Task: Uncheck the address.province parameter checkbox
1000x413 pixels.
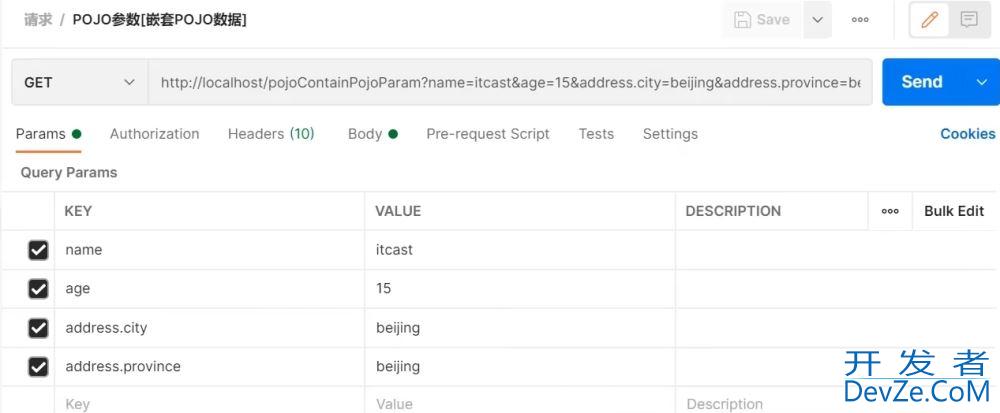Action: [38, 366]
